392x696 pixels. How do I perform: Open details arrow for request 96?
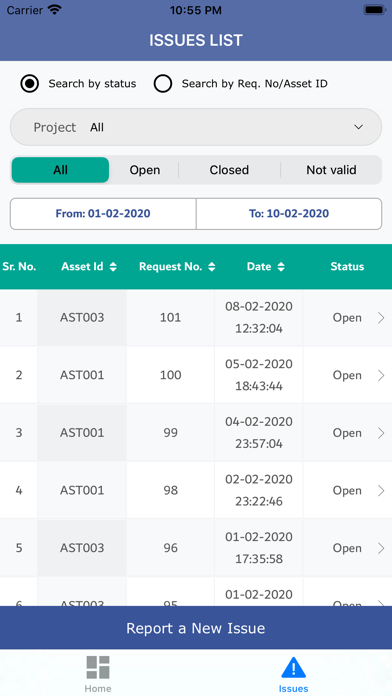click(381, 548)
